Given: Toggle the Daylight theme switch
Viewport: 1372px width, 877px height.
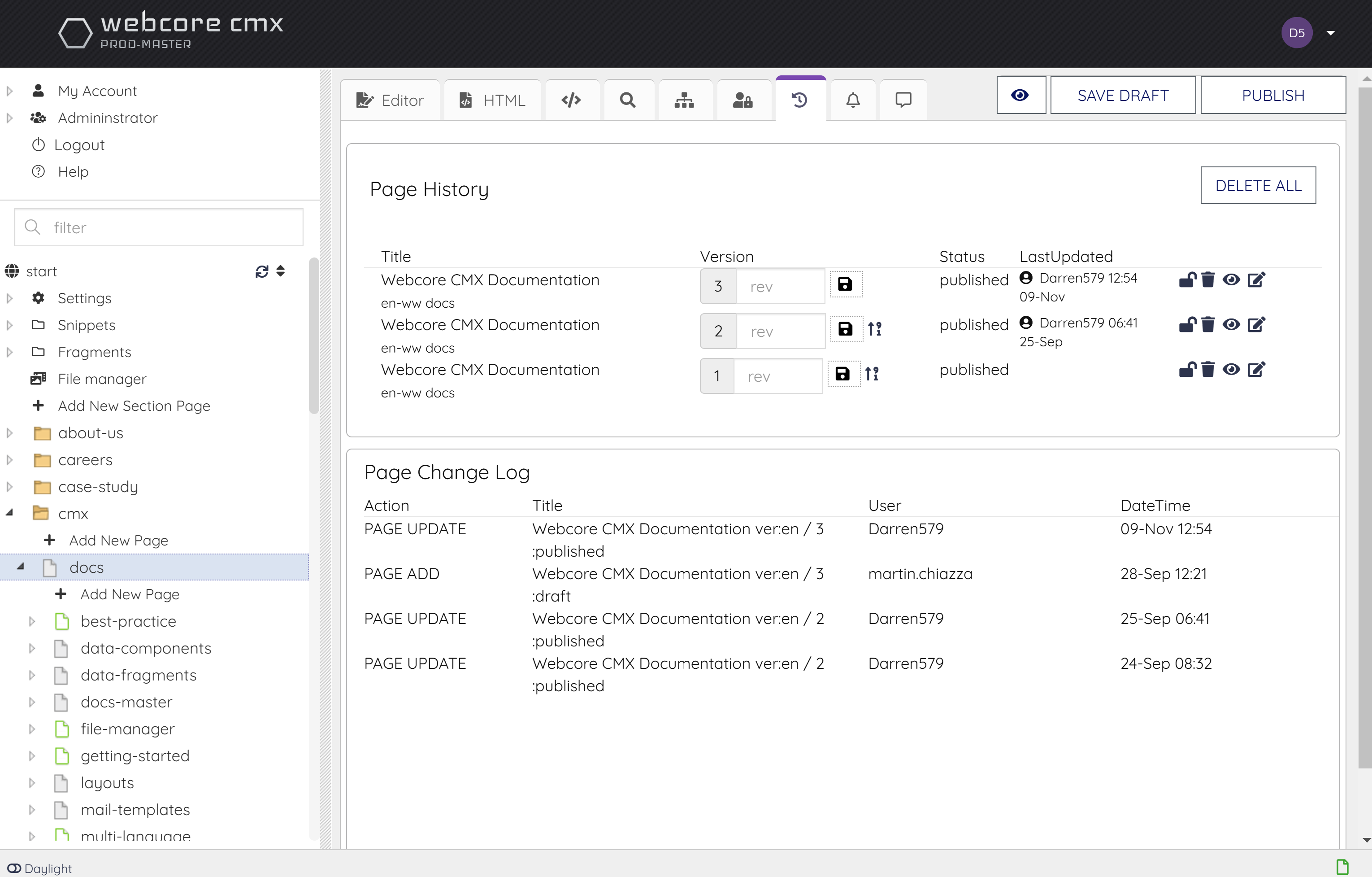Looking at the screenshot, I should click(13, 868).
